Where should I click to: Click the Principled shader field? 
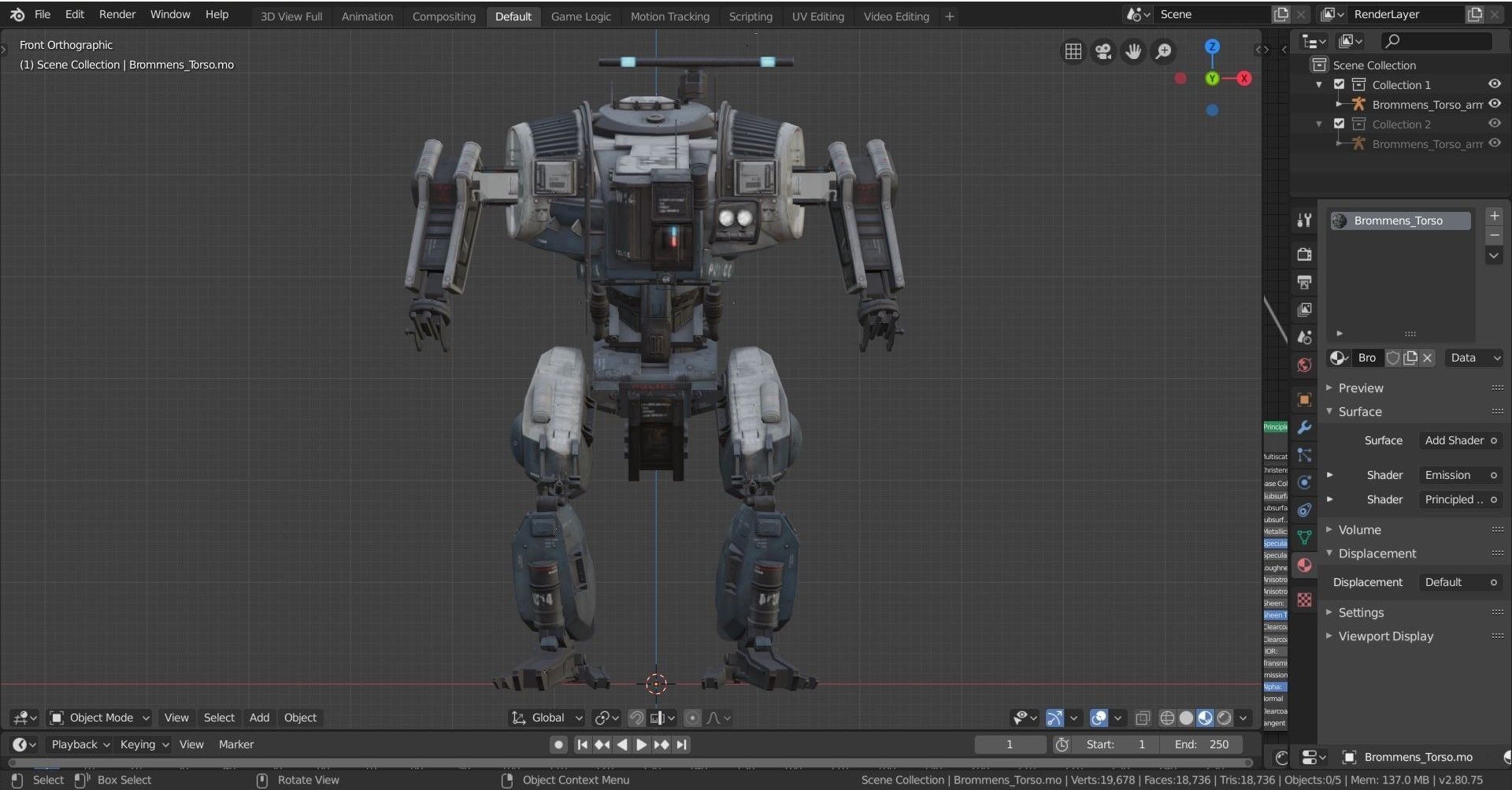[x=1460, y=499]
